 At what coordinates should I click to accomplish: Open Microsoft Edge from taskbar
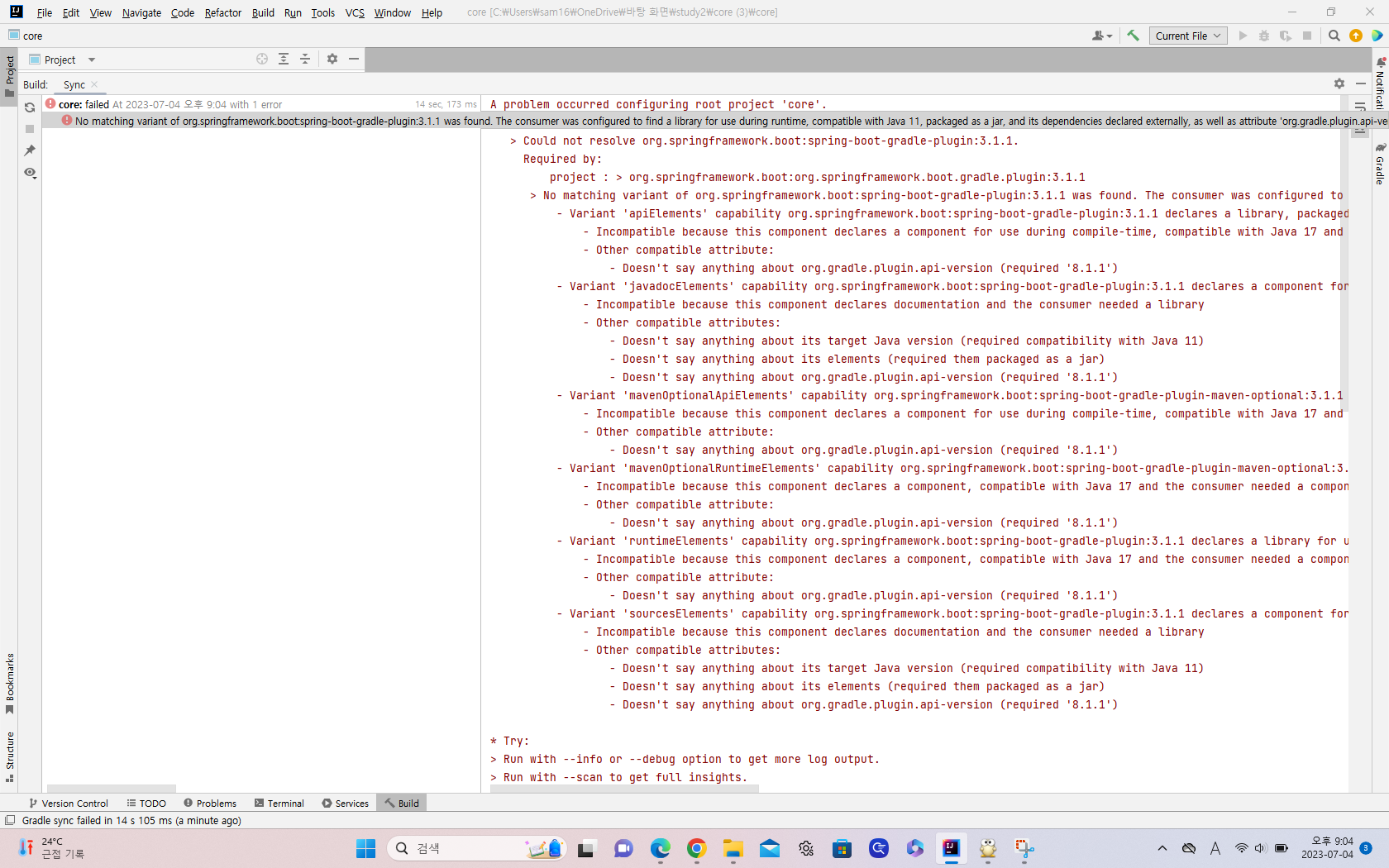tap(660, 848)
